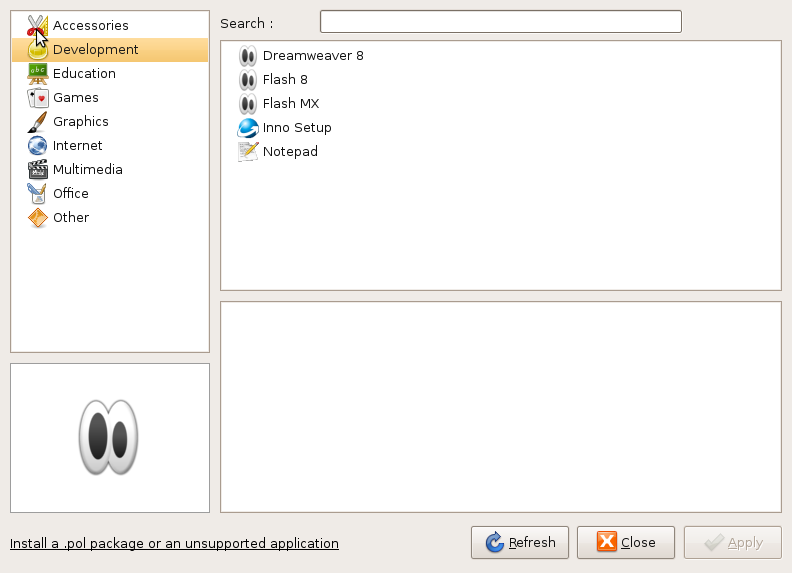Select Notepad in the application list
792x573 pixels.
(290, 152)
